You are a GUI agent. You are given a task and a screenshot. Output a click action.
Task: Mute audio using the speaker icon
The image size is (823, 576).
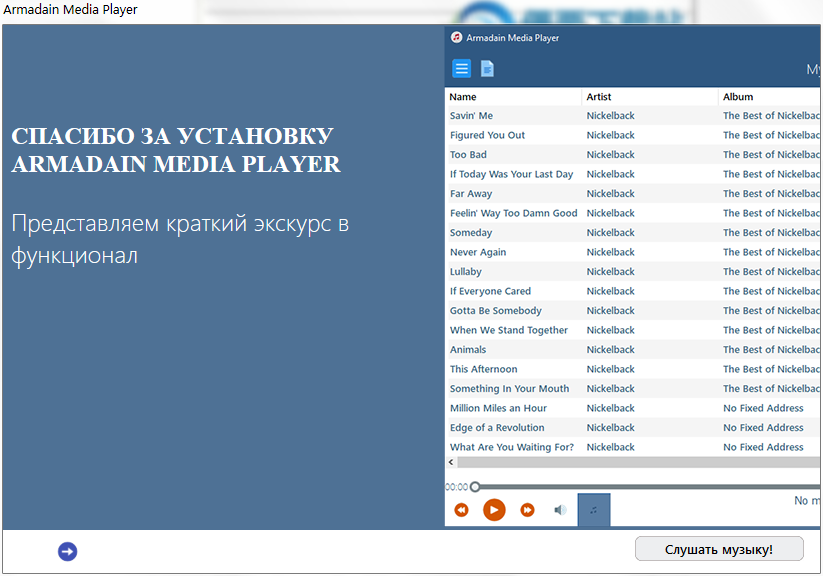click(560, 510)
